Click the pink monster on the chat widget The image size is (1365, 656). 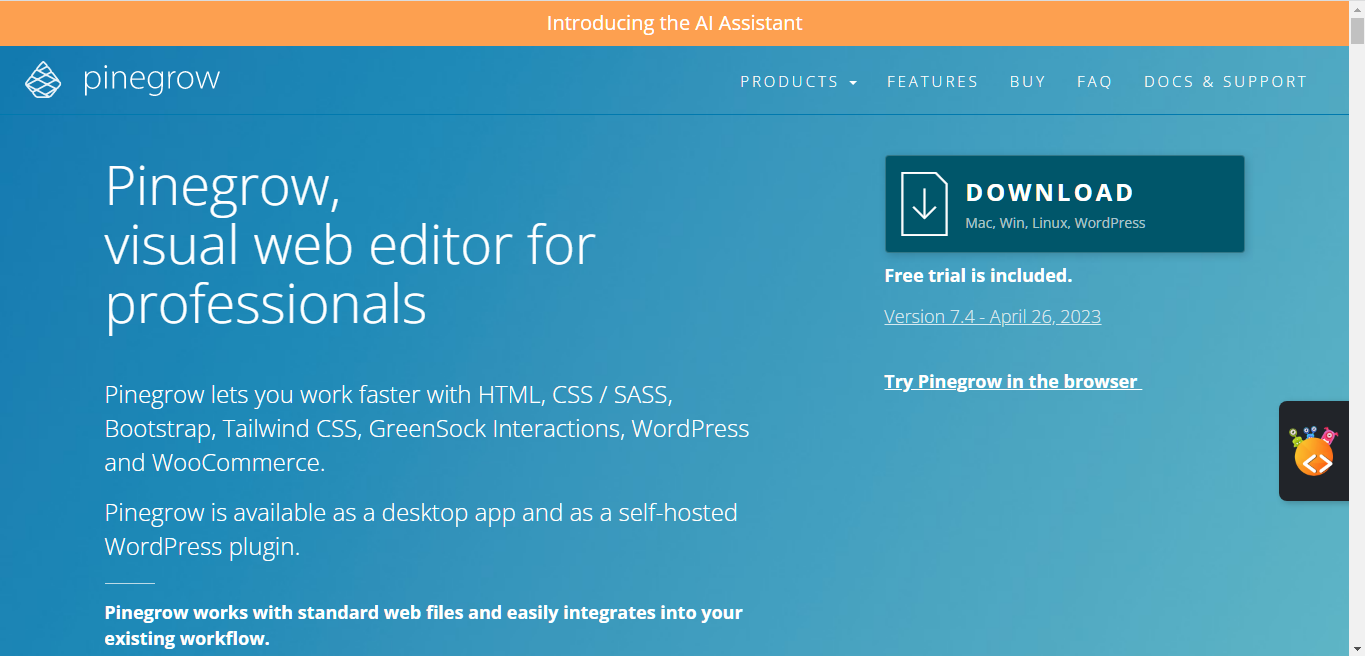pos(1329,436)
